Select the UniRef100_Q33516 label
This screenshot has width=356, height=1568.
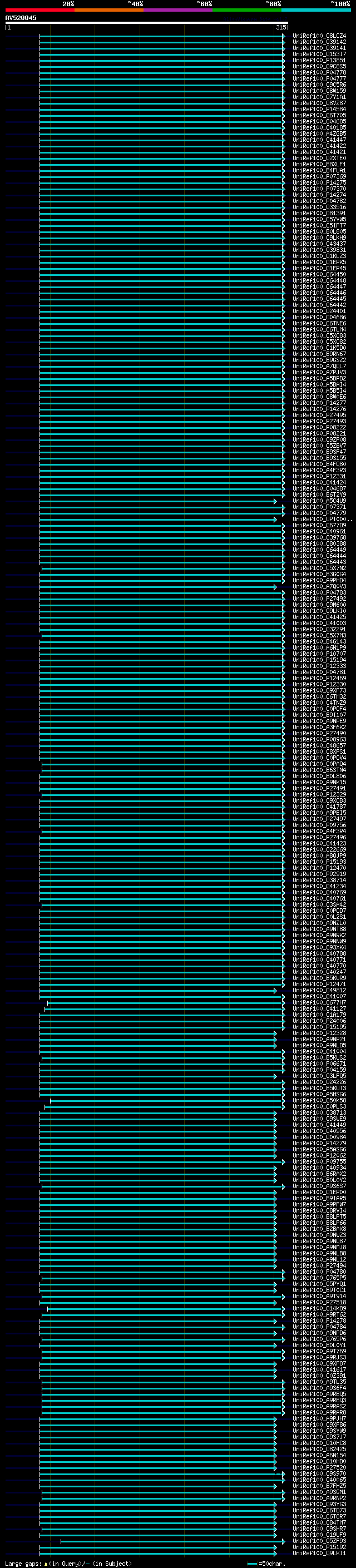[x=319, y=207]
